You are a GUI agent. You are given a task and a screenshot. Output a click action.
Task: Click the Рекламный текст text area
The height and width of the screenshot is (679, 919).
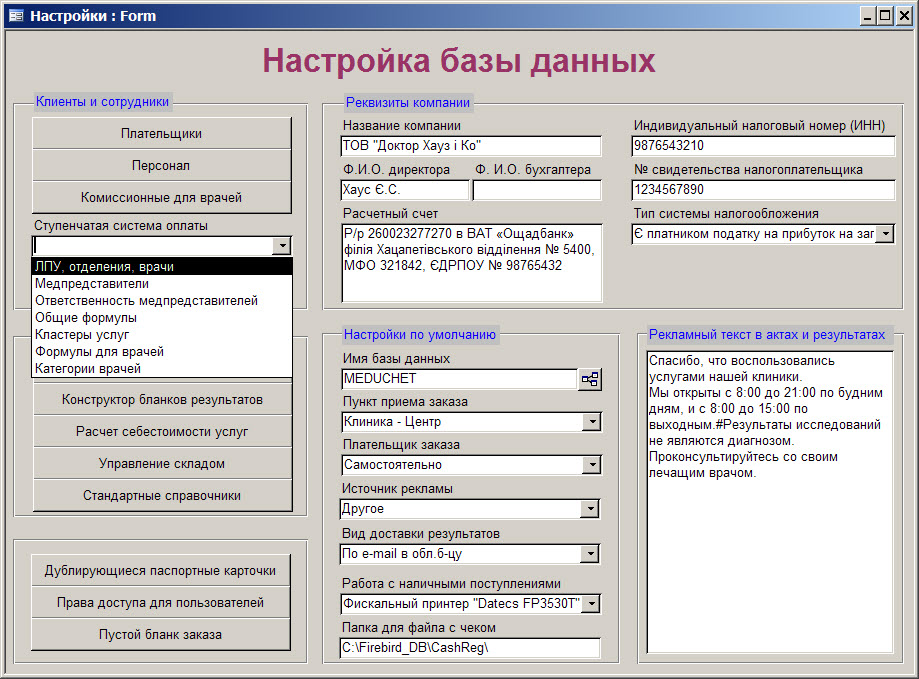click(770, 502)
